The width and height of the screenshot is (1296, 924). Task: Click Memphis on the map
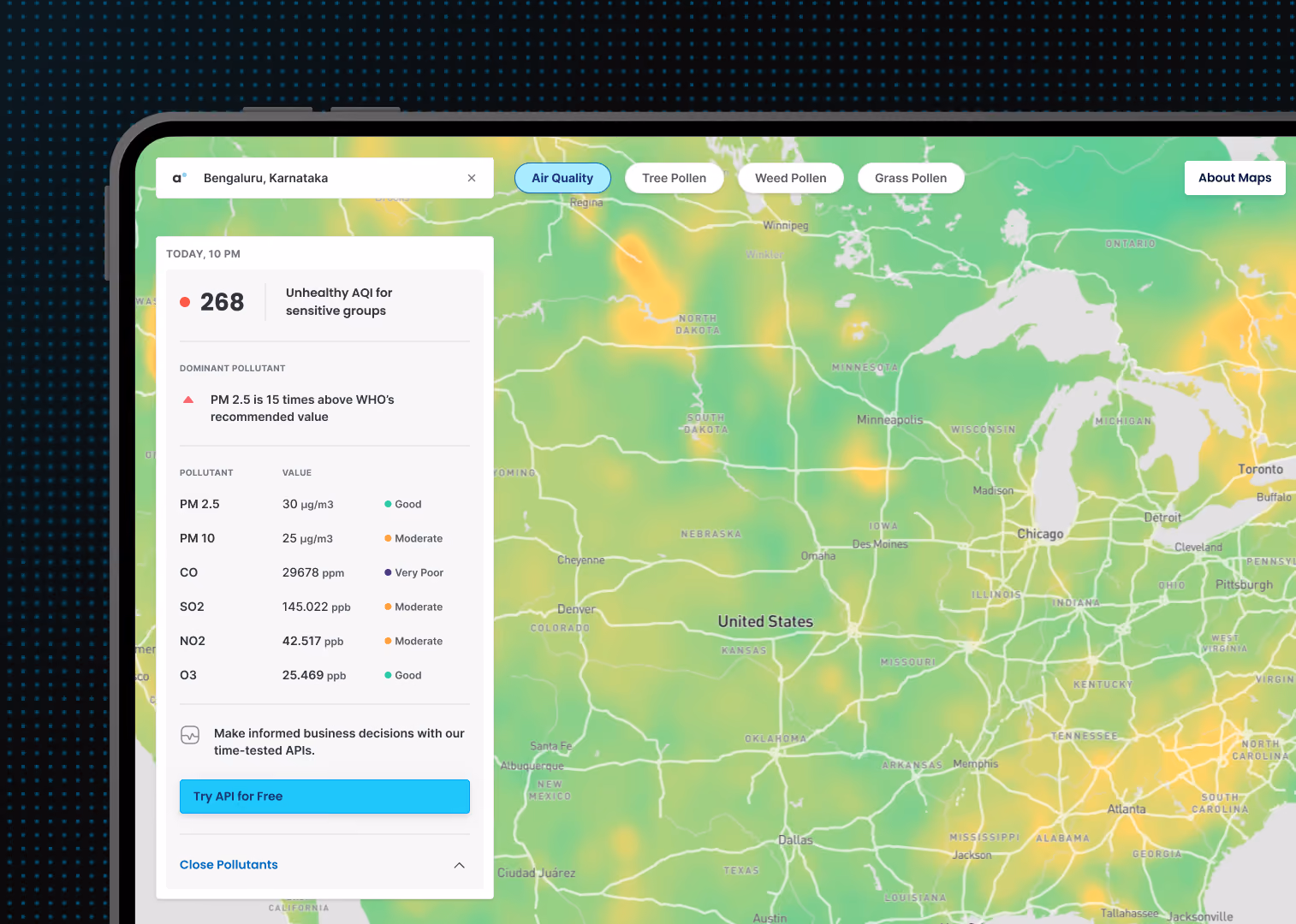tap(975, 764)
